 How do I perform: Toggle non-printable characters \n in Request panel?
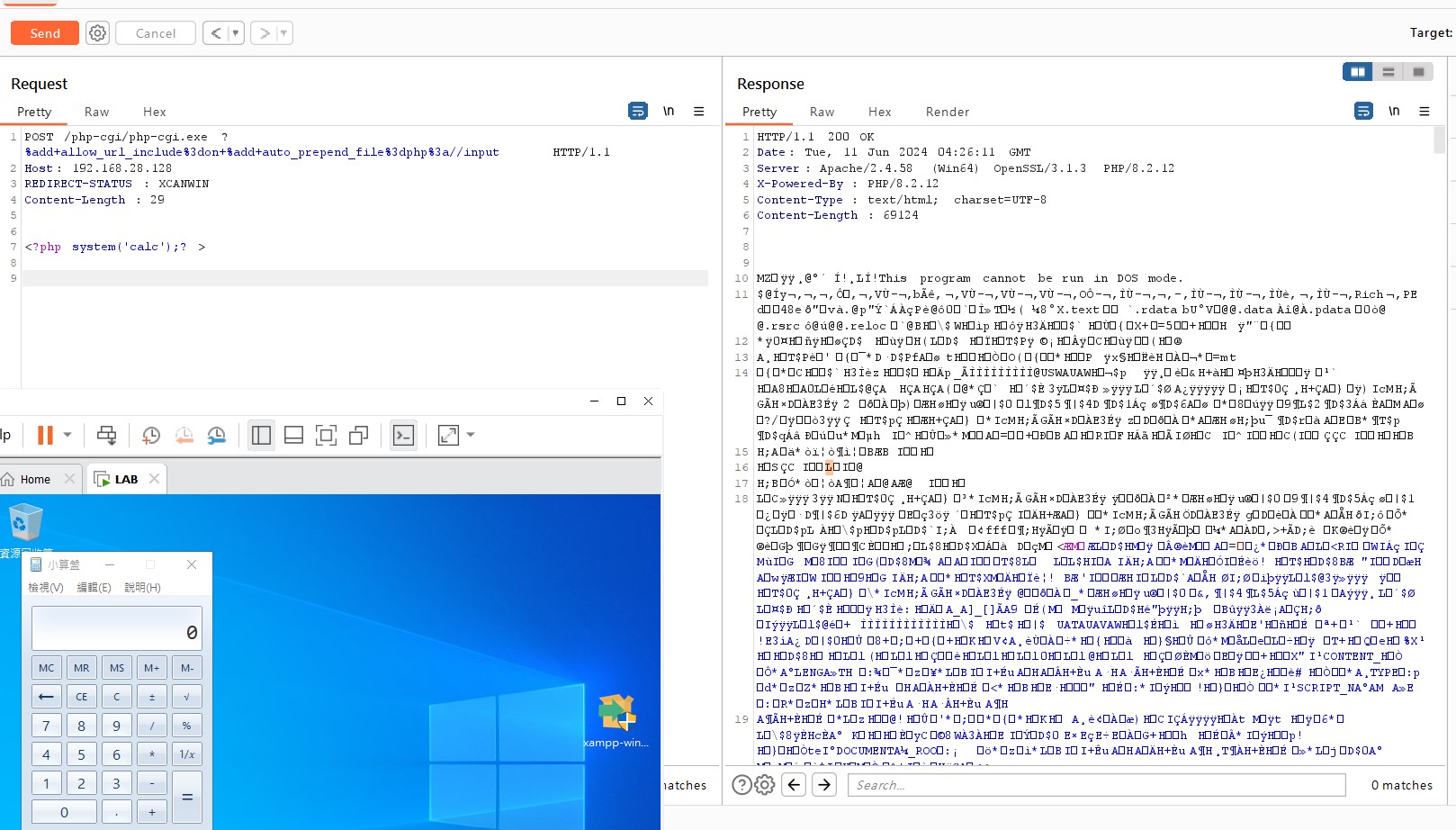pyautogui.click(x=669, y=111)
